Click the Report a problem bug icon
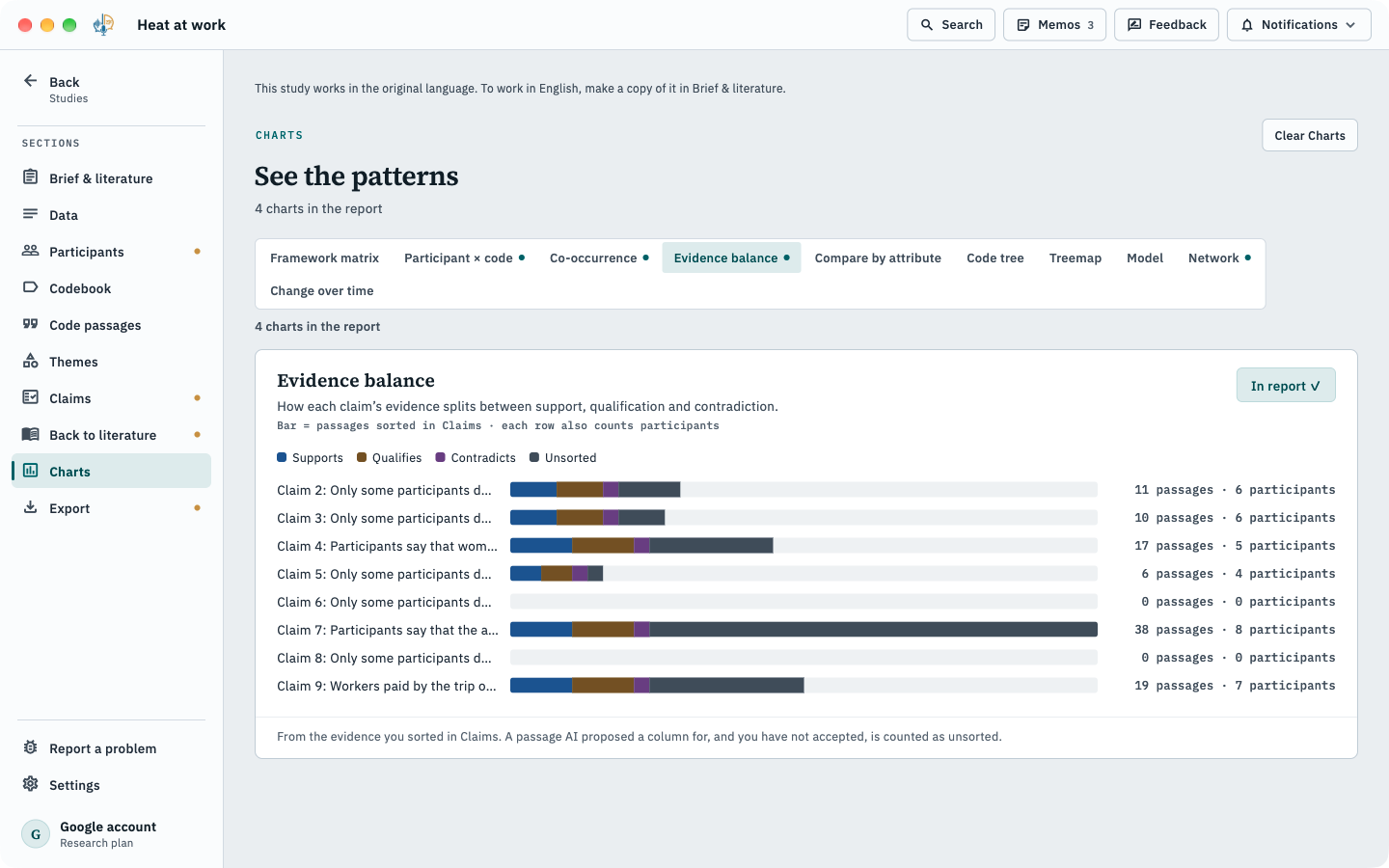1389x868 pixels. click(30, 747)
